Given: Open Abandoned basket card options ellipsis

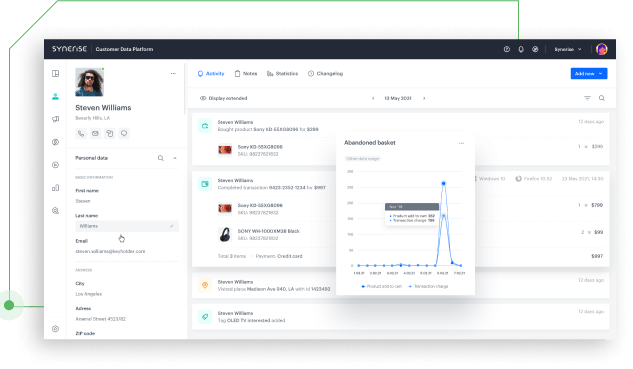Looking at the screenshot, I should click(x=461, y=143).
